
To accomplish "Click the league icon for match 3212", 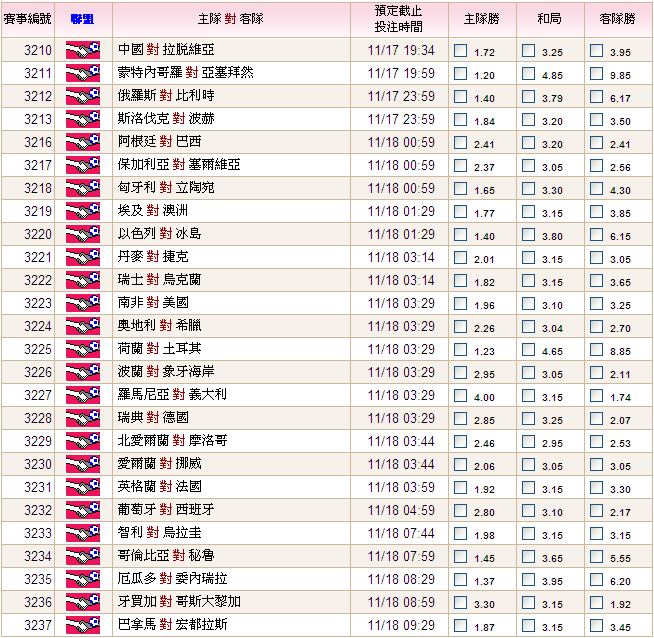I will click(x=83, y=96).
